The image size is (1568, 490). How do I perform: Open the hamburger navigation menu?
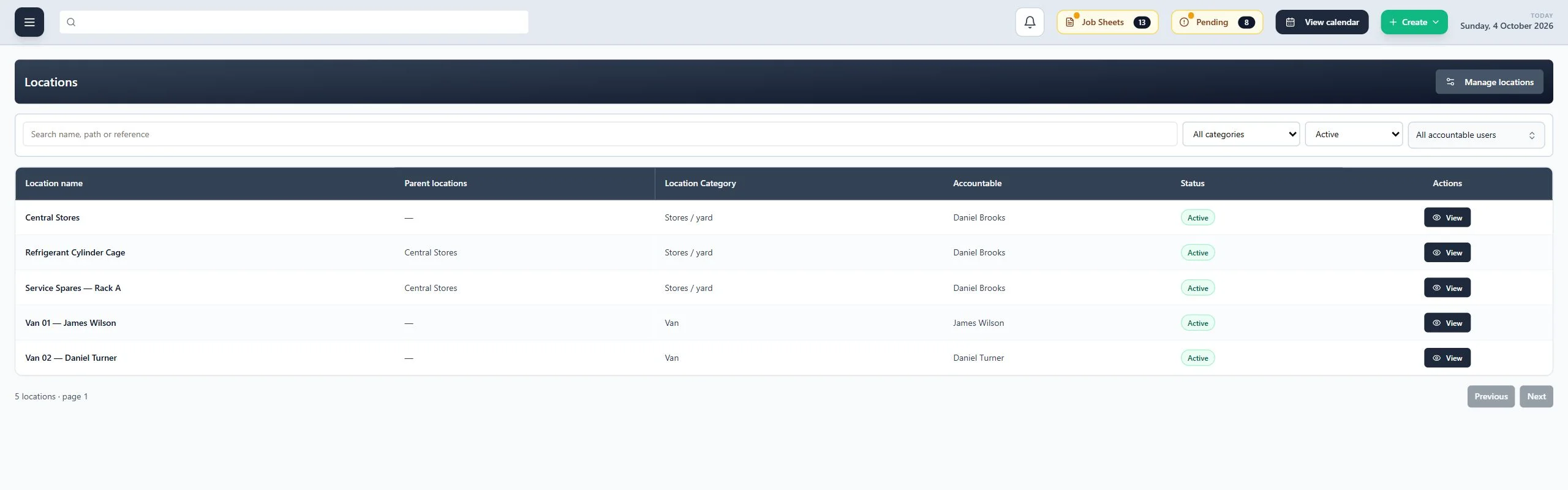(29, 22)
